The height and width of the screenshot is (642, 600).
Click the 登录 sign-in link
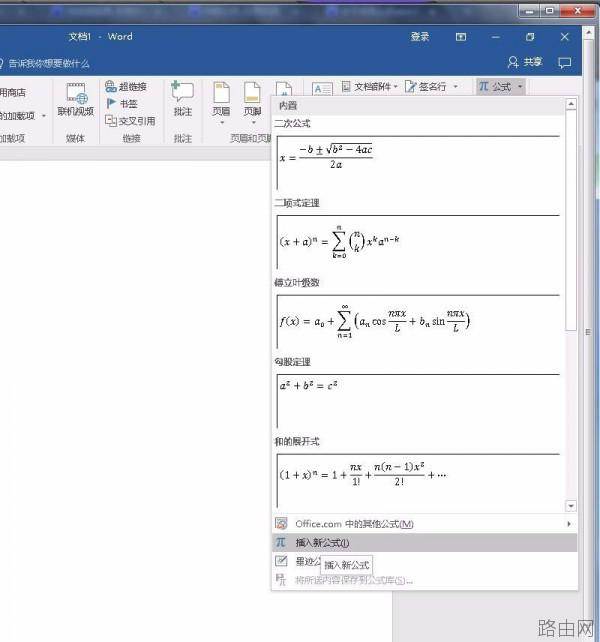pos(420,37)
